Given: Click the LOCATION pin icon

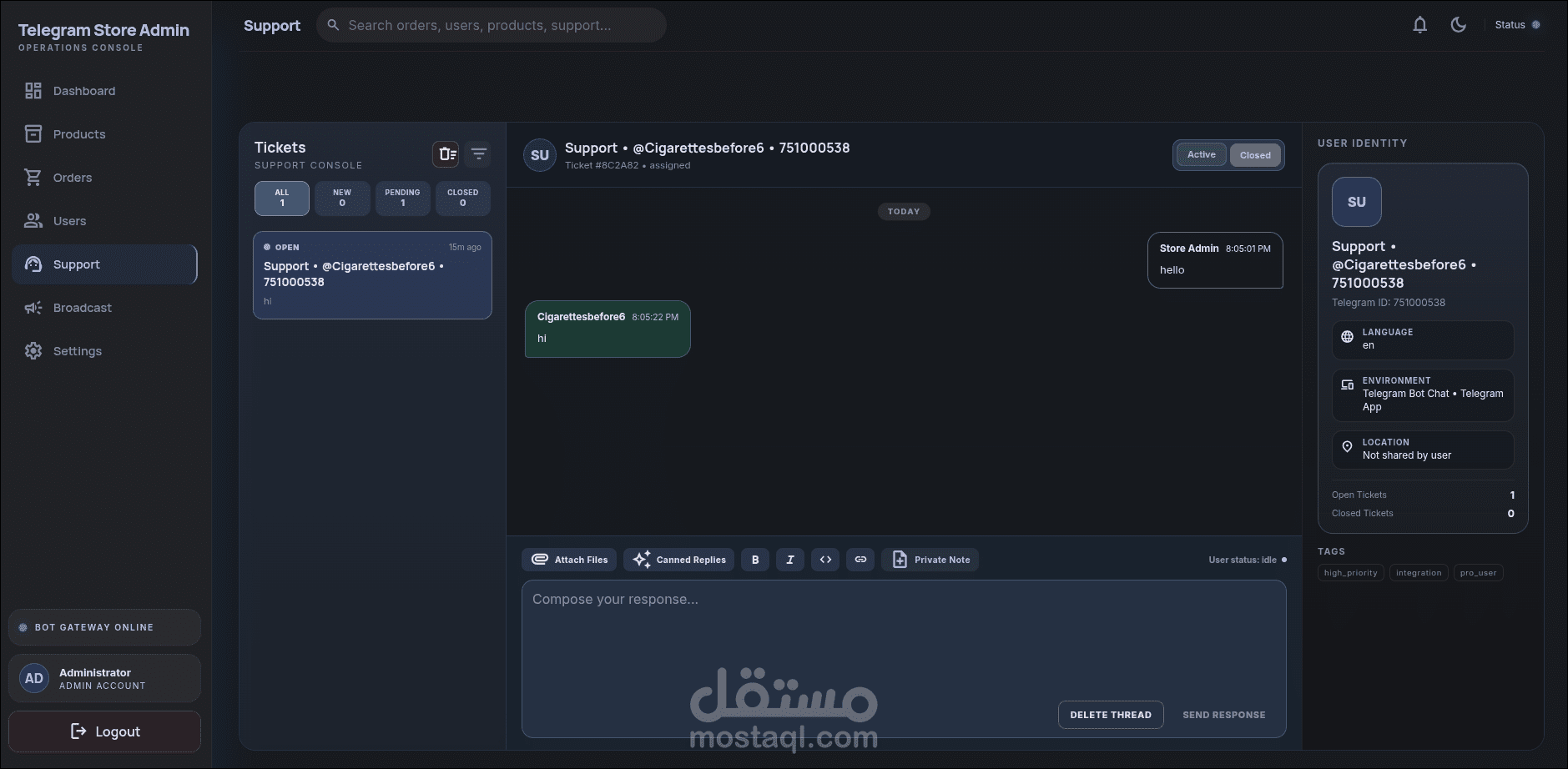Looking at the screenshot, I should [1347, 447].
